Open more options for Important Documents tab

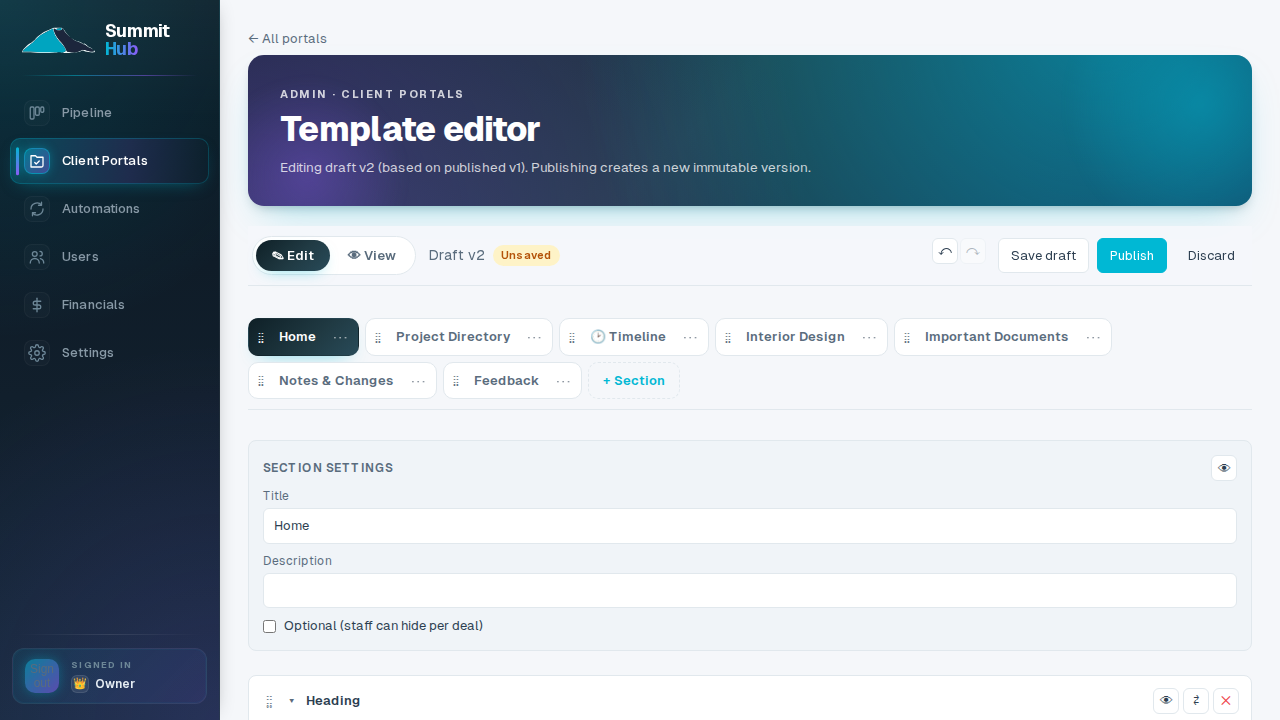point(1094,338)
